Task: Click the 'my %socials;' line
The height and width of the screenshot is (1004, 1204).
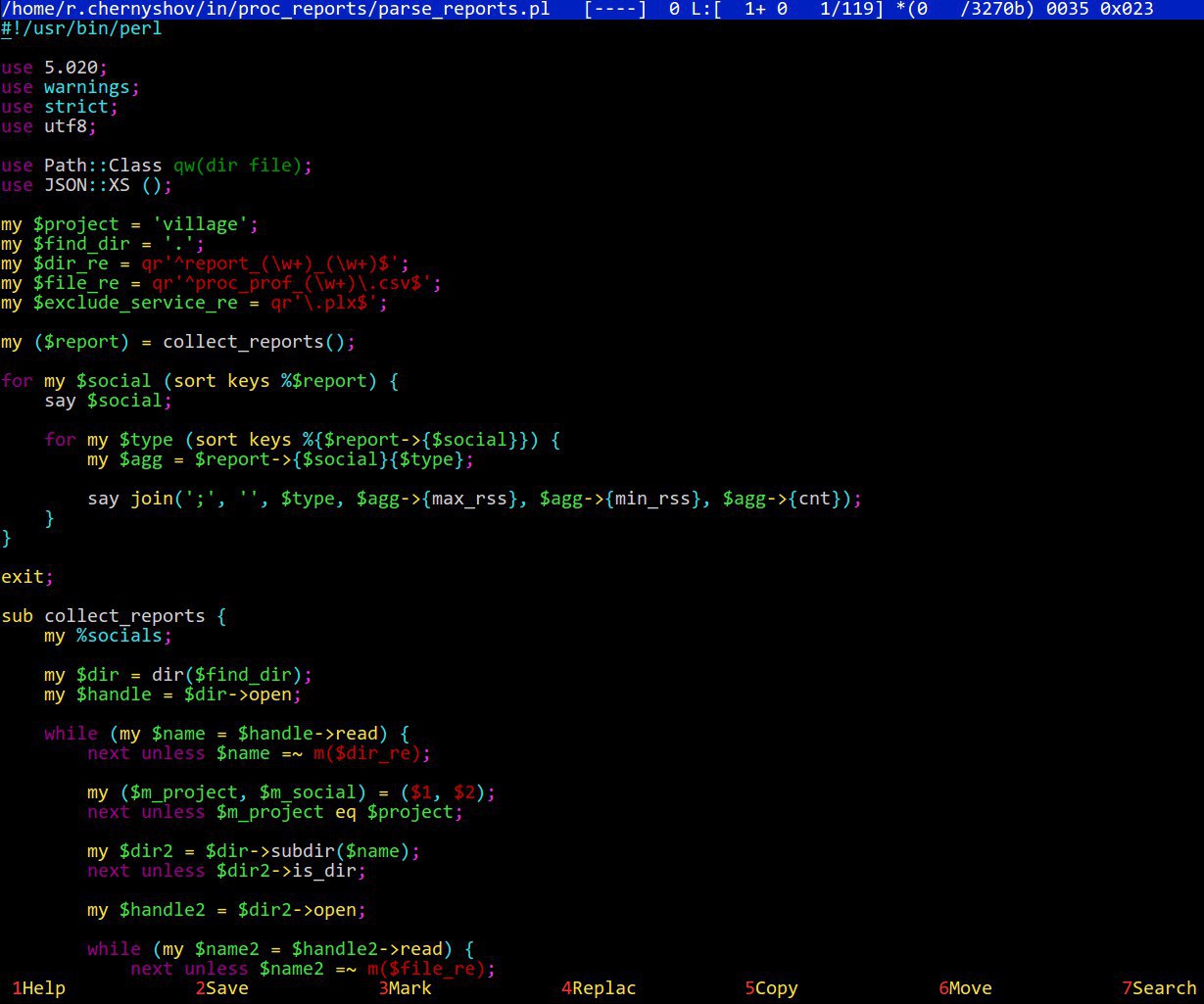Action: click(x=108, y=636)
